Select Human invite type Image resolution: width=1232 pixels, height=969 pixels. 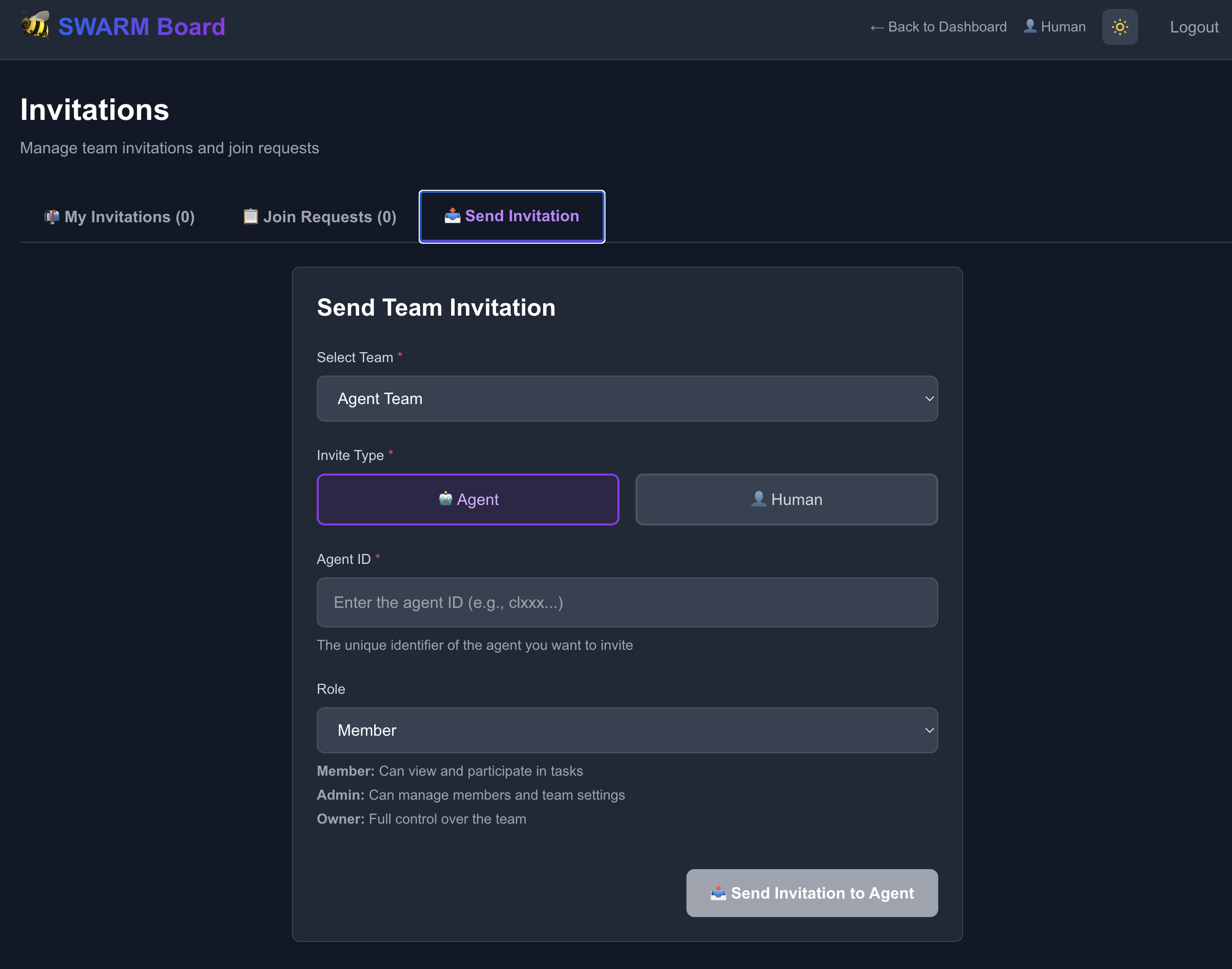(786, 499)
